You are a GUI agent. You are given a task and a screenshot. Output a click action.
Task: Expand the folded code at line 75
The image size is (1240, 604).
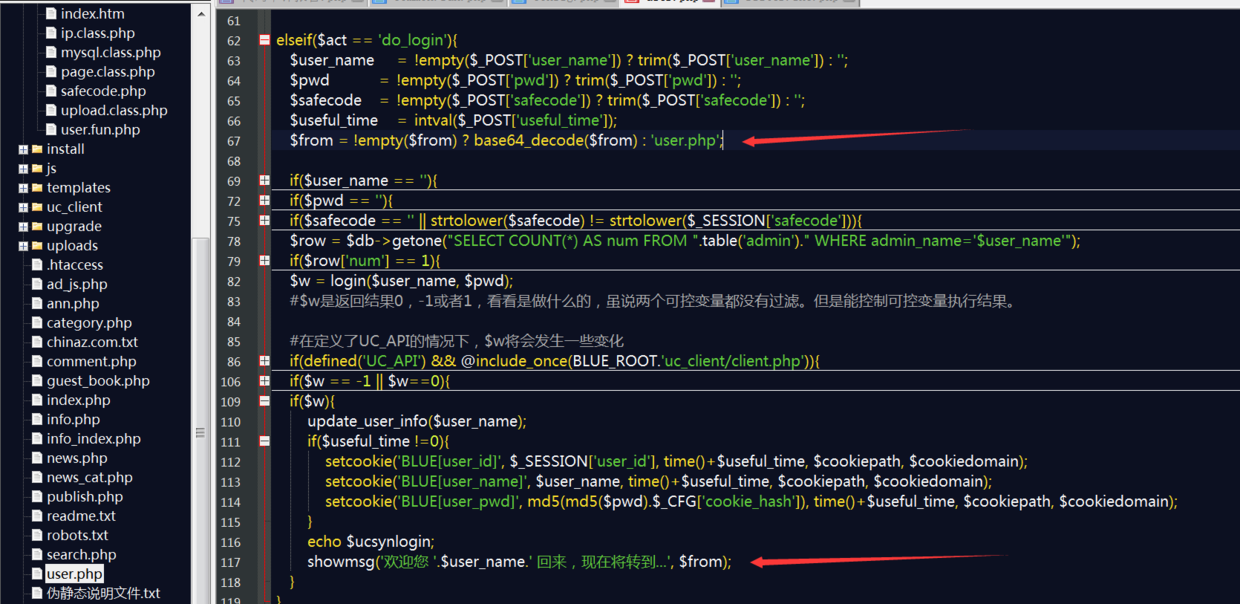pos(264,220)
